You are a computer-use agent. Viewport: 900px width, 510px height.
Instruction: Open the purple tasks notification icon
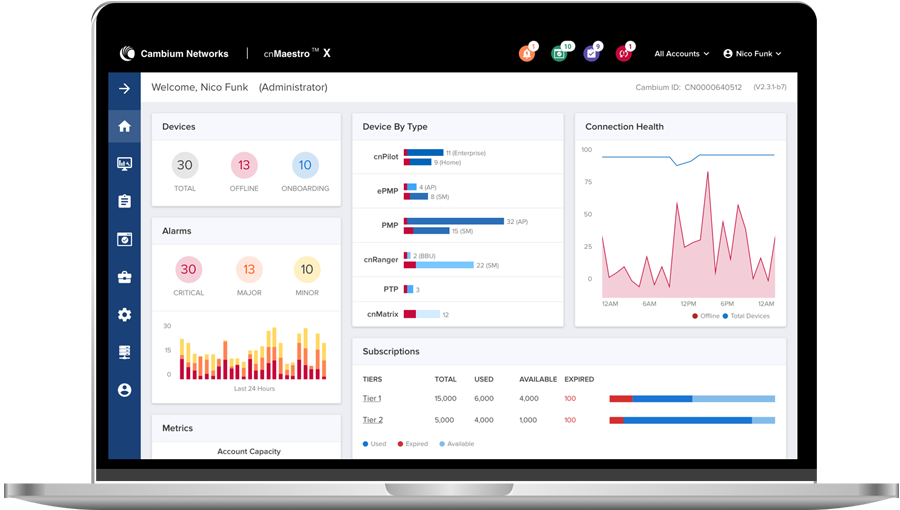[x=592, y=53]
